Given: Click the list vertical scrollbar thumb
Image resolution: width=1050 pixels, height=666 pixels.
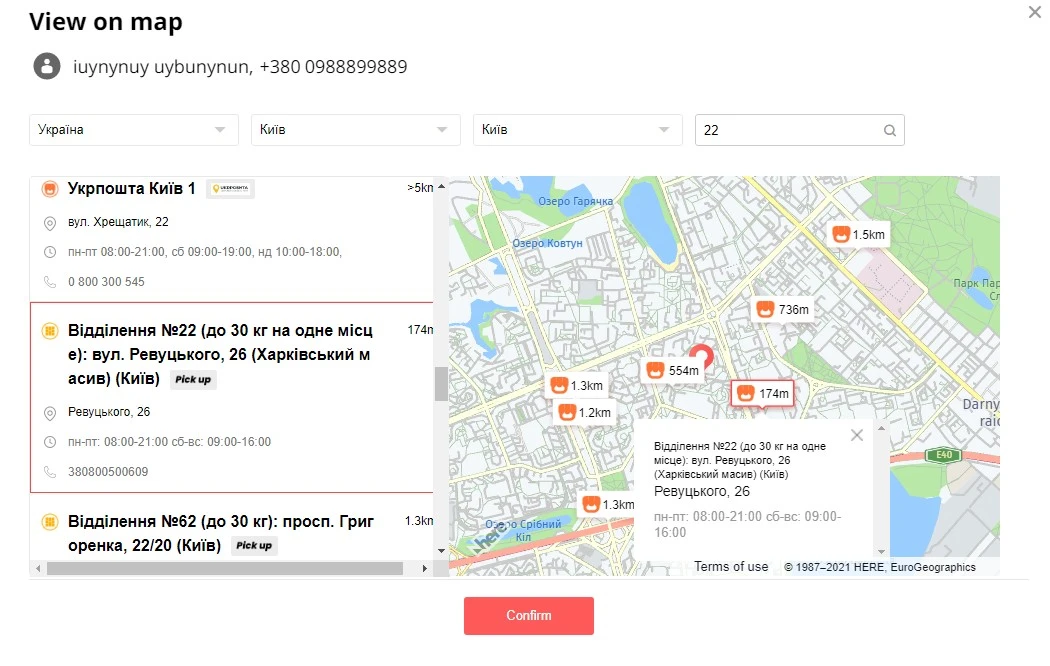Looking at the screenshot, I should click(441, 384).
